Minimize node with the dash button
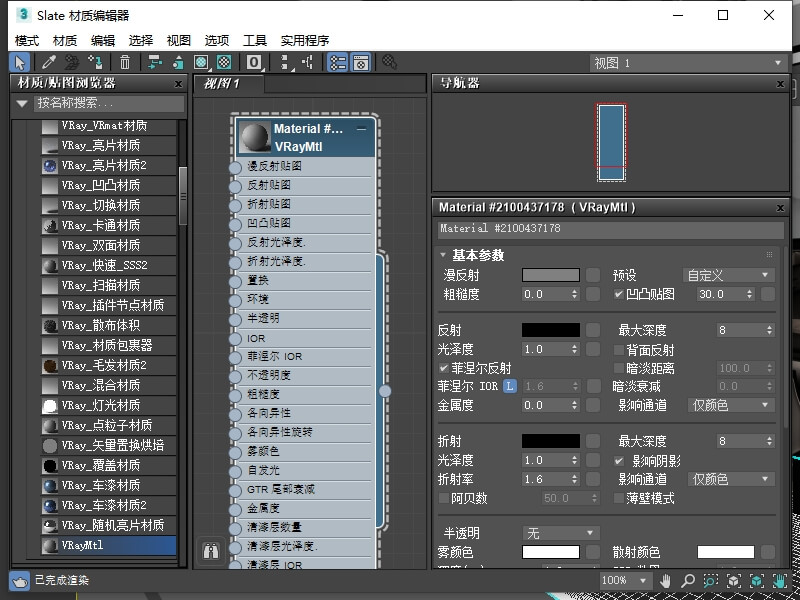 click(x=362, y=129)
